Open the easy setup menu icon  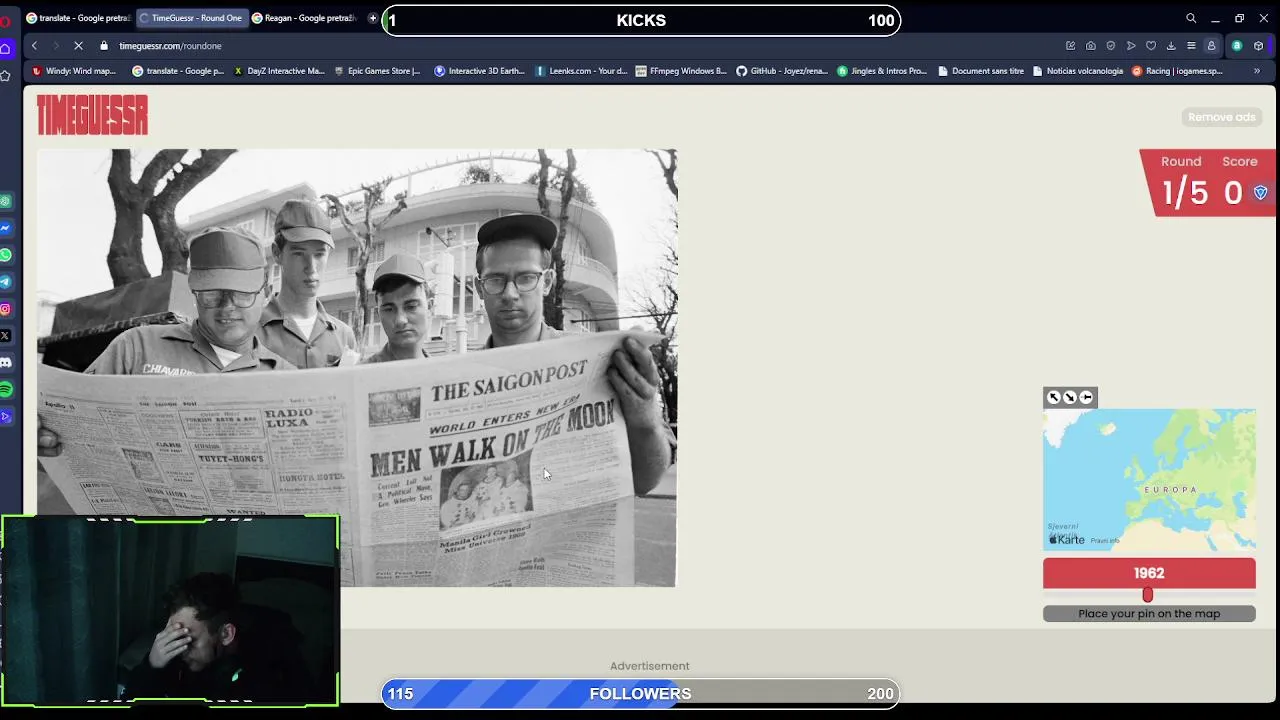[x=1191, y=46]
